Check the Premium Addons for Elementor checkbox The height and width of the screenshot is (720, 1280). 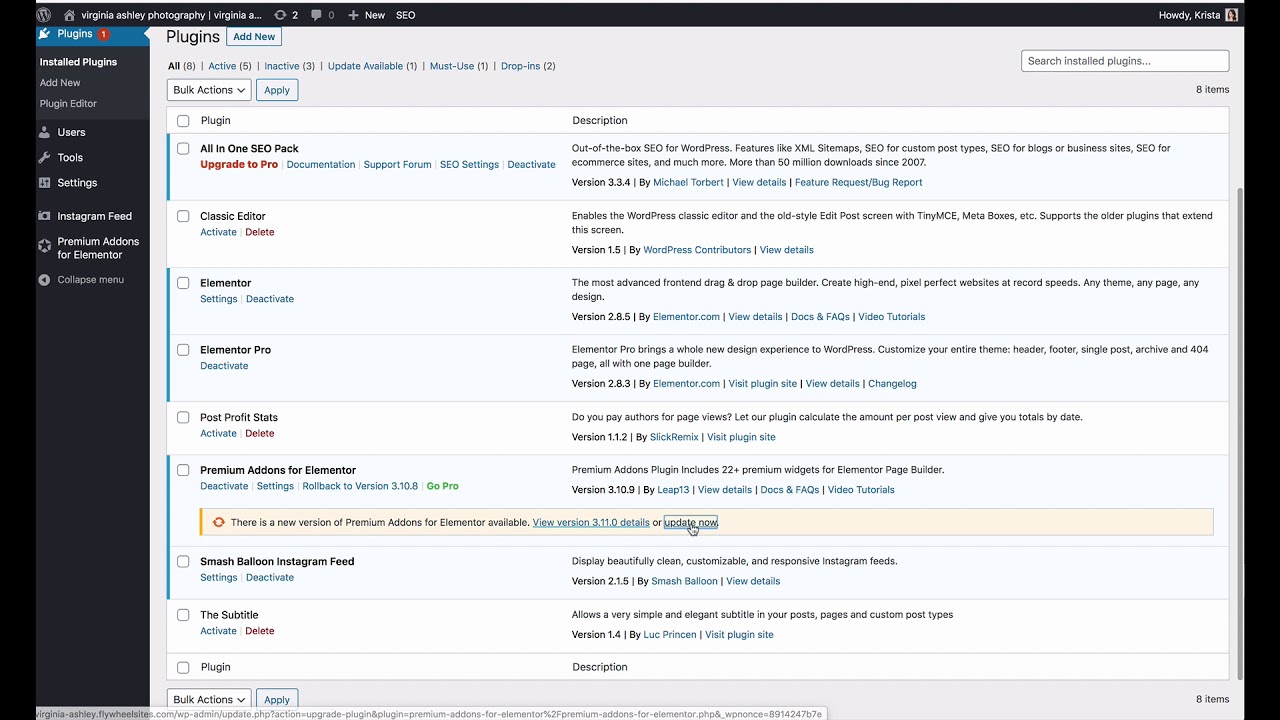[x=183, y=470]
